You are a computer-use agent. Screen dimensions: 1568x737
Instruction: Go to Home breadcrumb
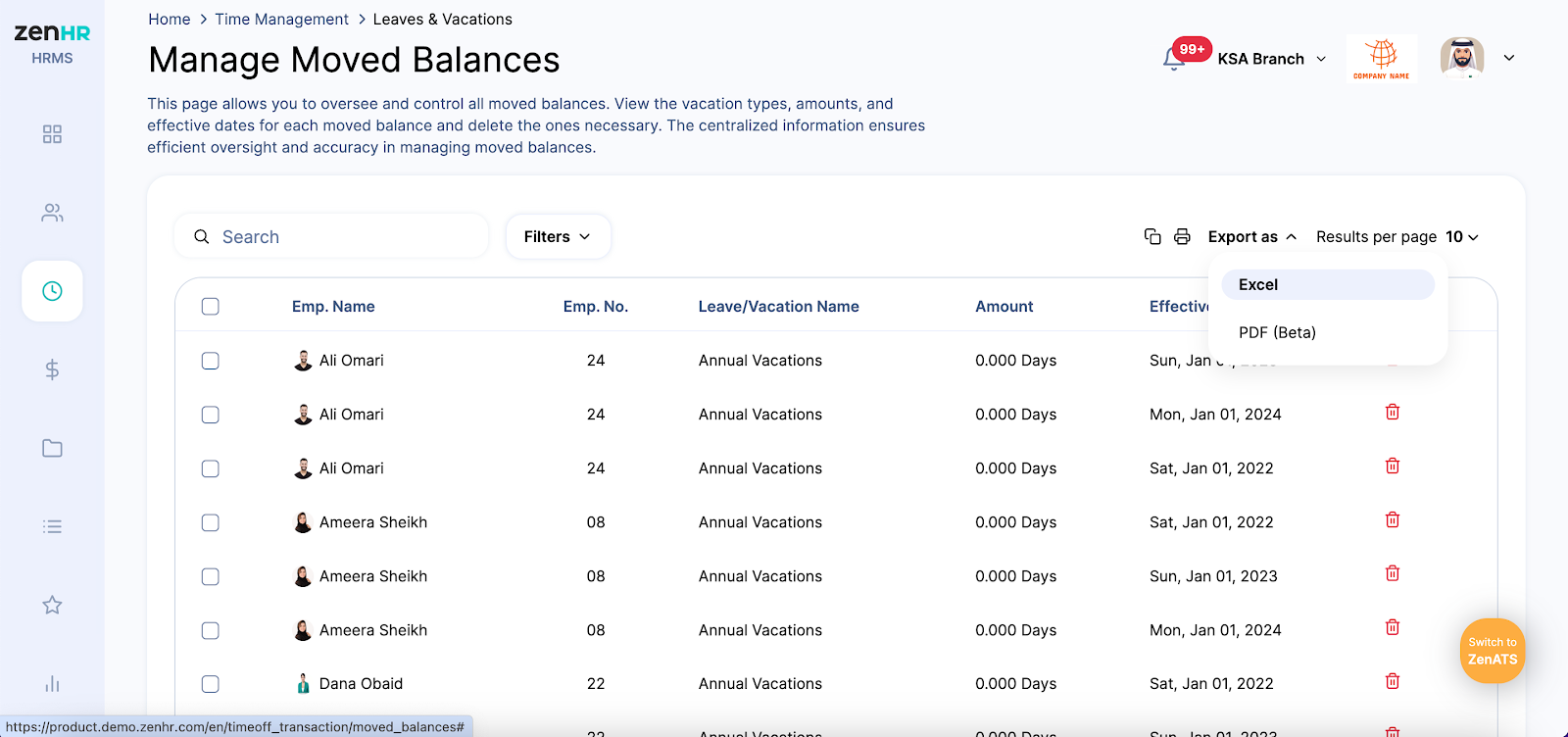coord(170,20)
